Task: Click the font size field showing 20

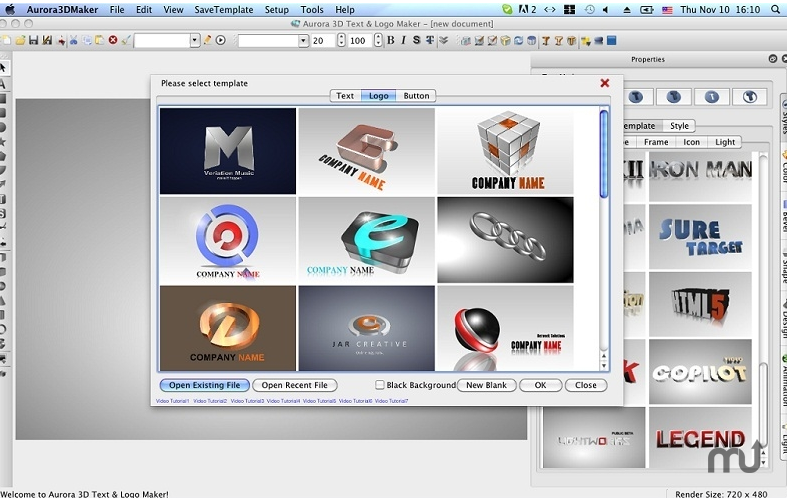Action: point(323,41)
